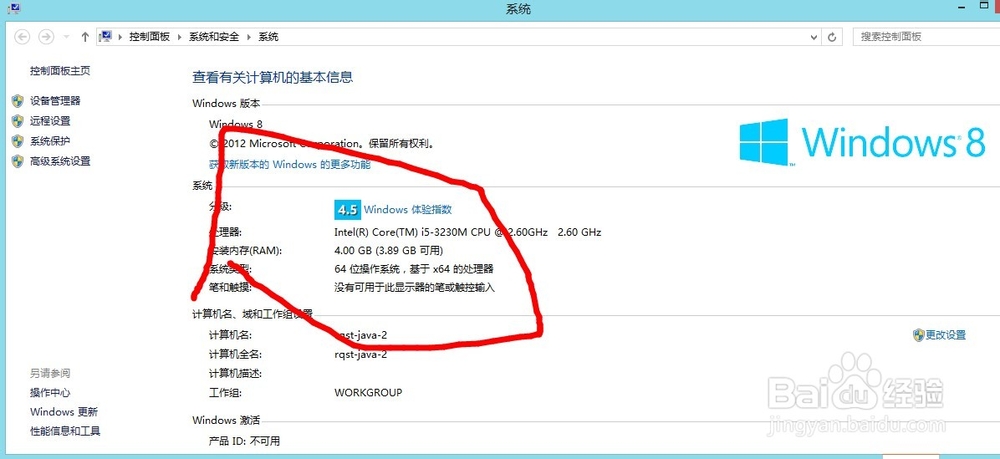The image size is (1000, 459).
Task: Click the 产品 ID: 不可用 text
Action: coord(244,441)
